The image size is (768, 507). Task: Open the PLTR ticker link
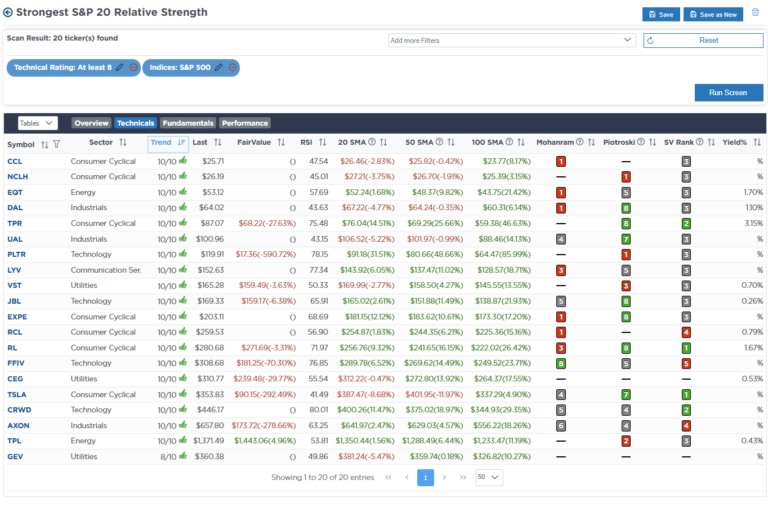tap(17, 254)
